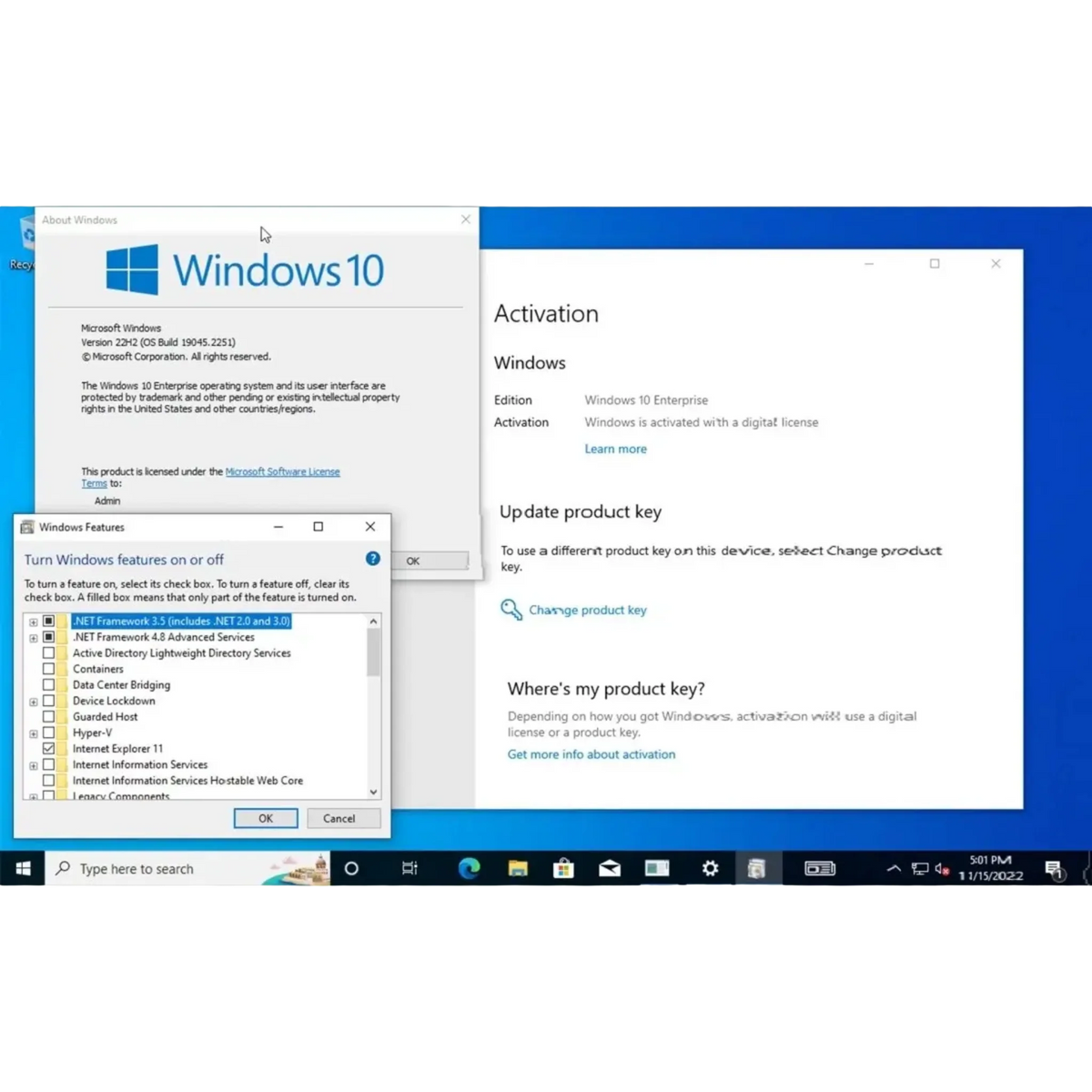Screen dimensions: 1092x1092
Task: Open the Mail app on the taskbar
Action: tap(610, 869)
